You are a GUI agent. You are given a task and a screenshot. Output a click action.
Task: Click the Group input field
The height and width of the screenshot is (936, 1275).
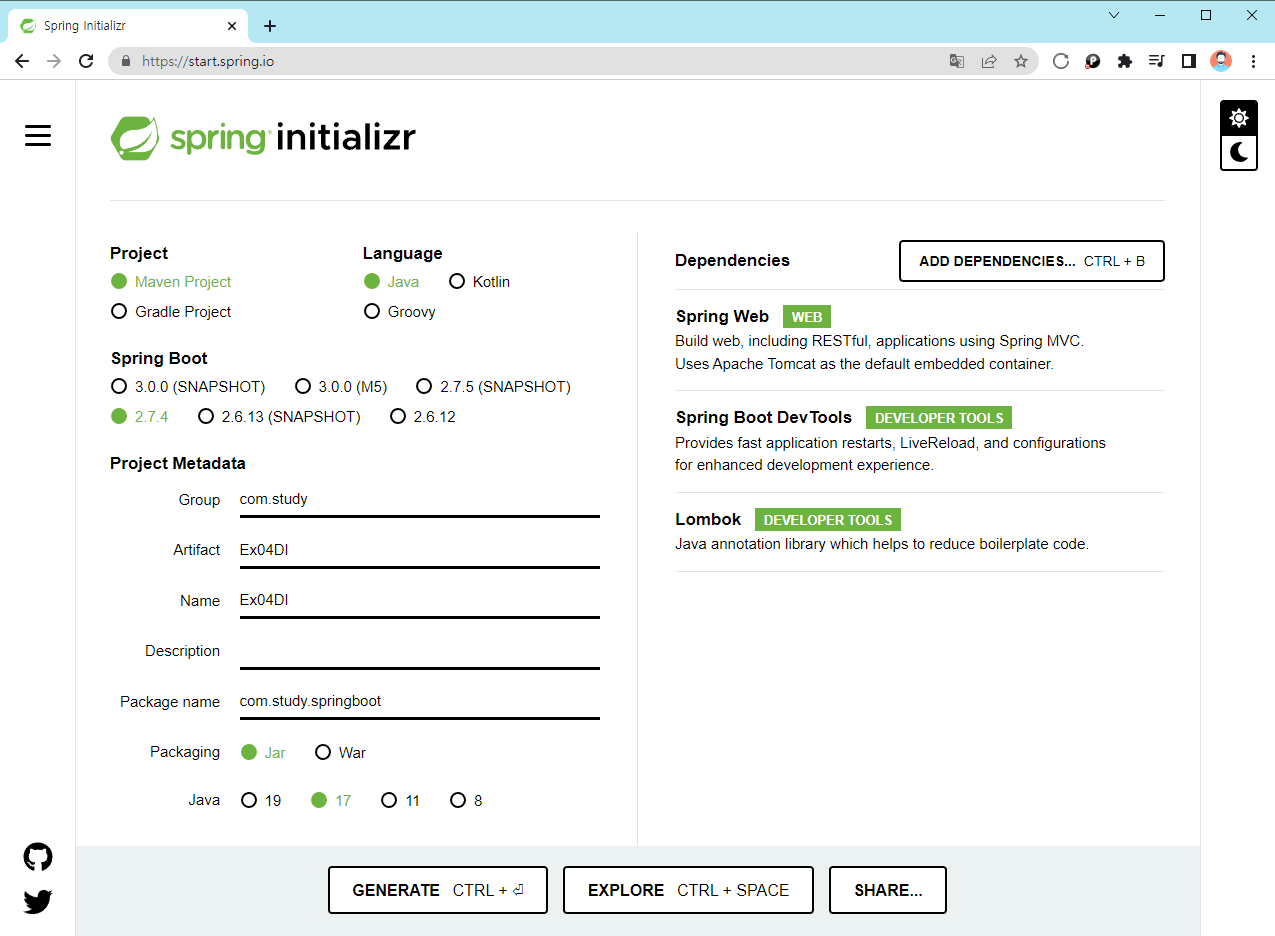pyautogui.click(x=419, y=500)
